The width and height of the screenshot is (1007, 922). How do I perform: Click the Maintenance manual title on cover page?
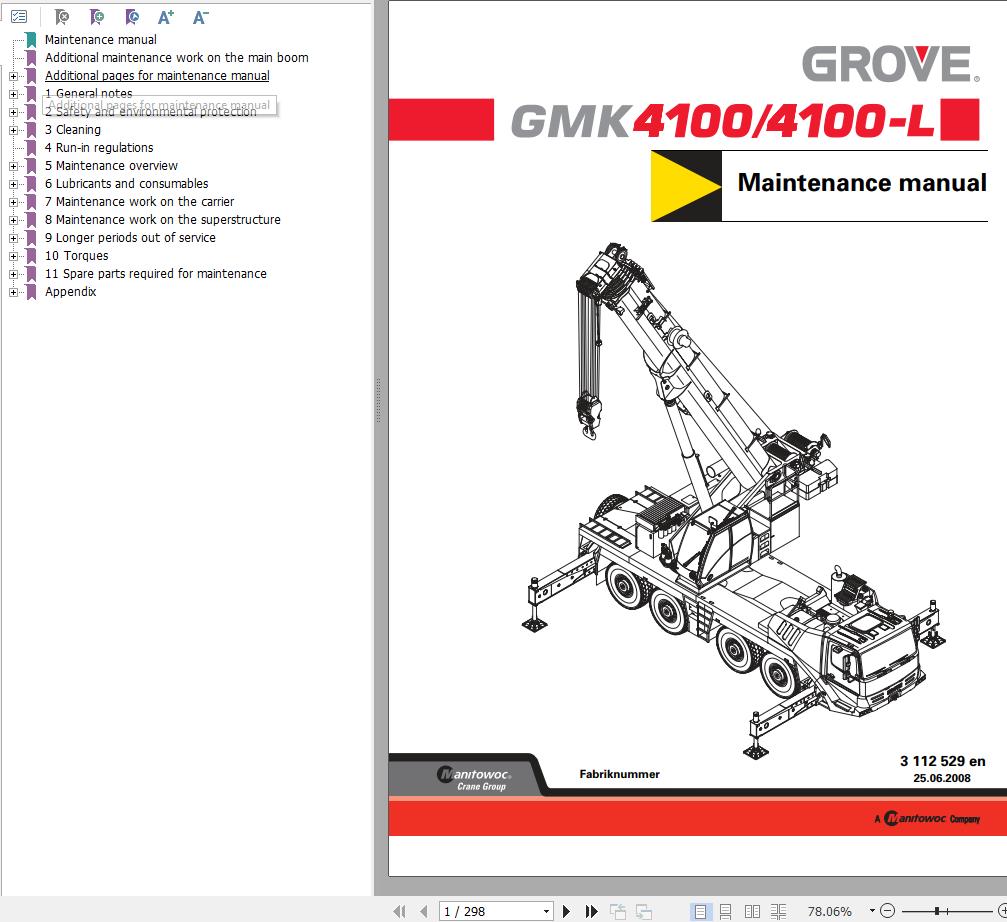(862, 182)
